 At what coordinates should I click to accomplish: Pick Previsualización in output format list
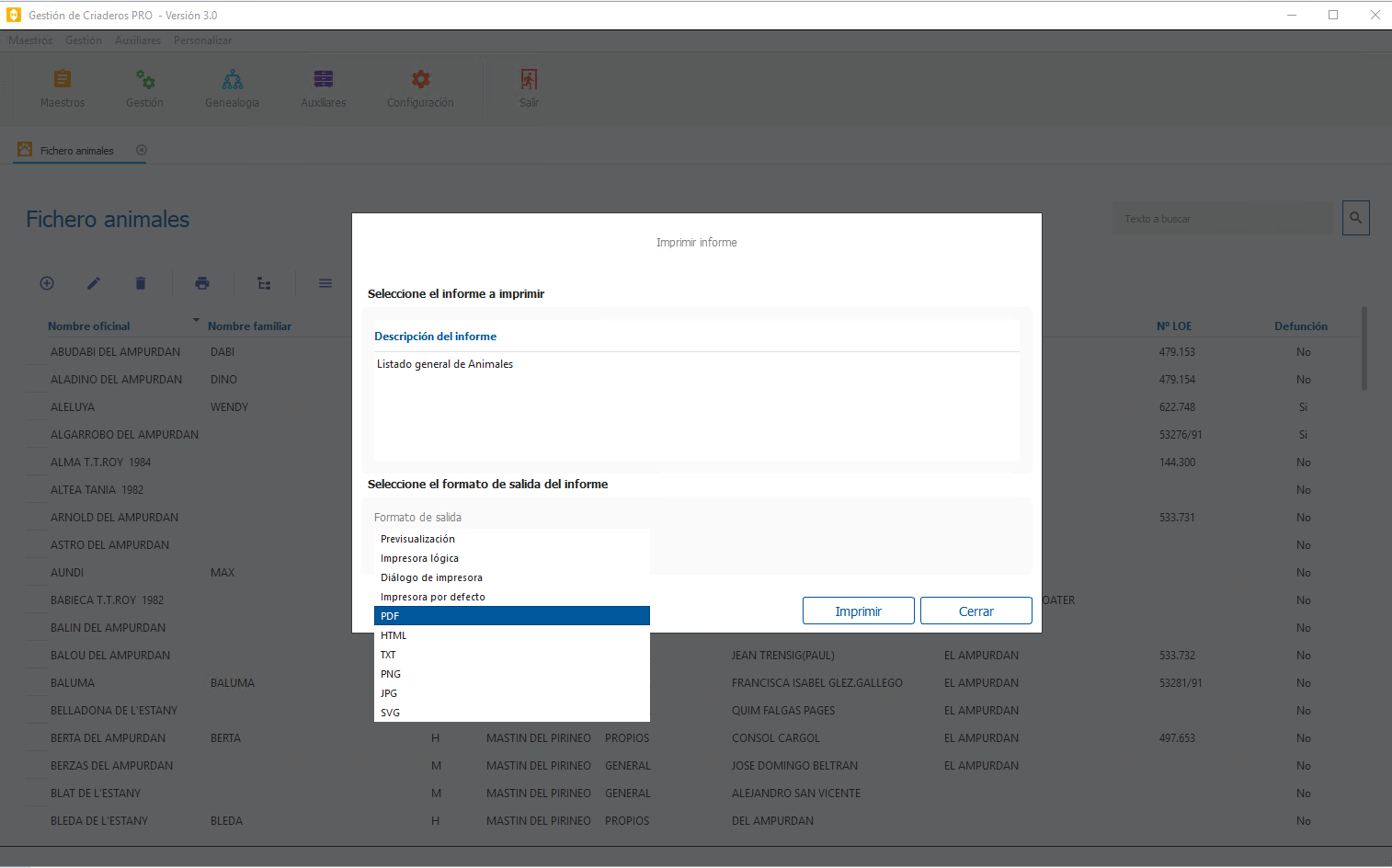(511, 539)
